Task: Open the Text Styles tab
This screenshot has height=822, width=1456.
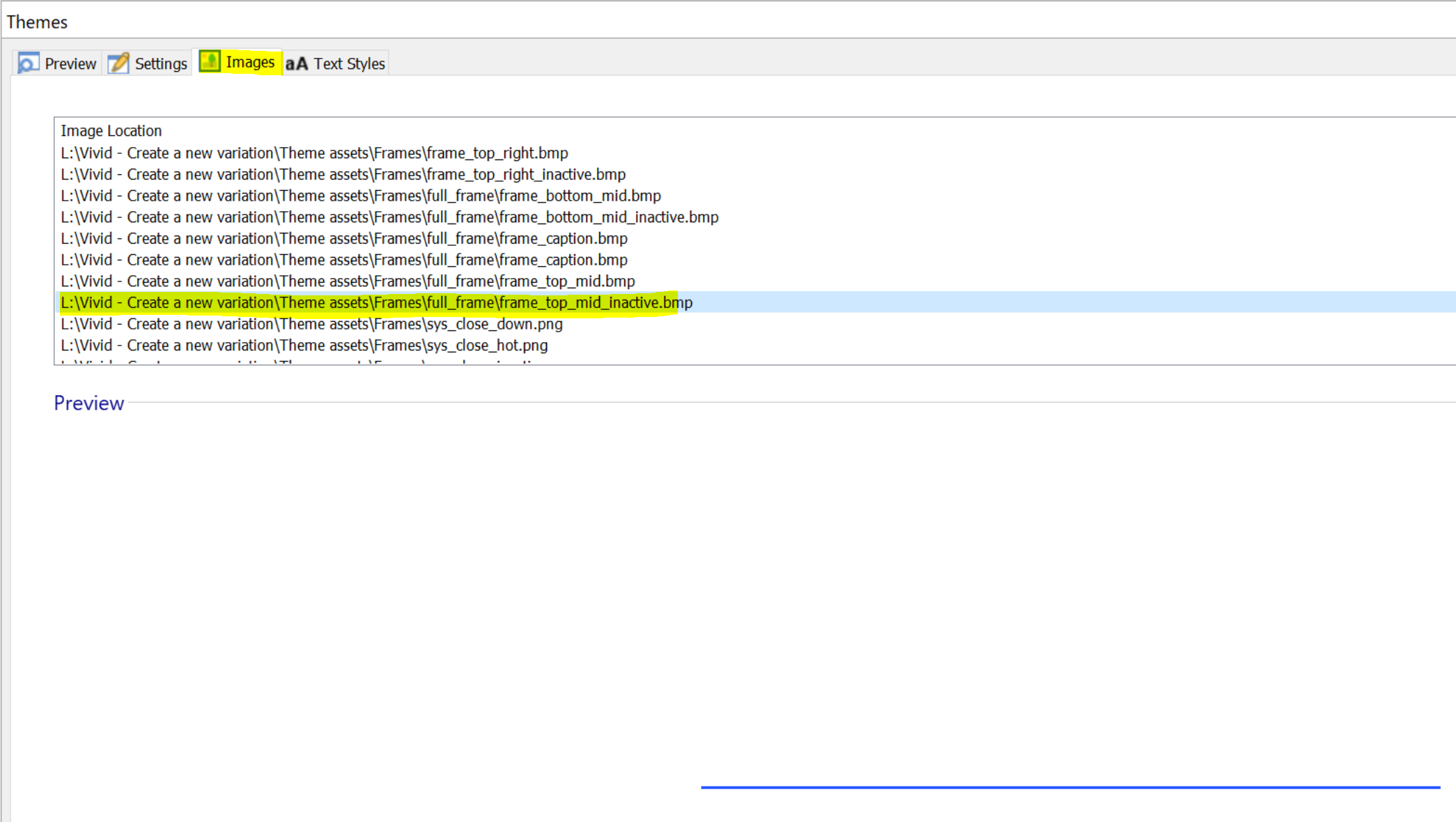Action: 335,63
